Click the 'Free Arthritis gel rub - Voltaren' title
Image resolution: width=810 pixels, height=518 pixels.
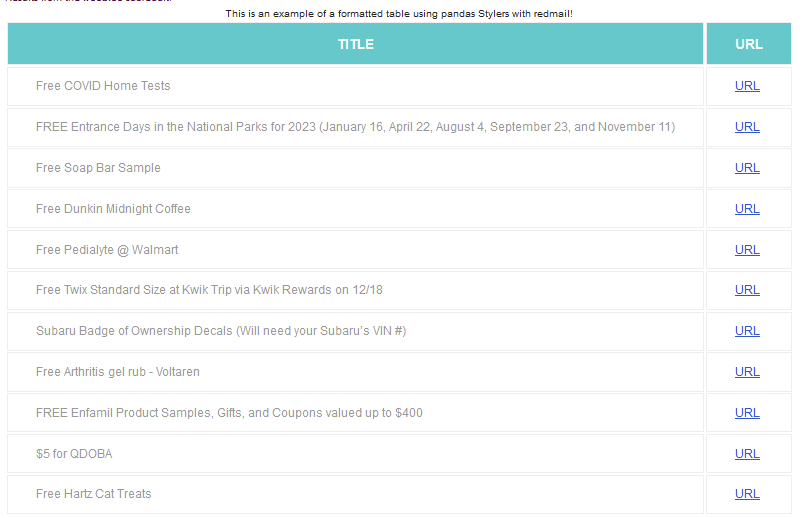click(118, 372)
